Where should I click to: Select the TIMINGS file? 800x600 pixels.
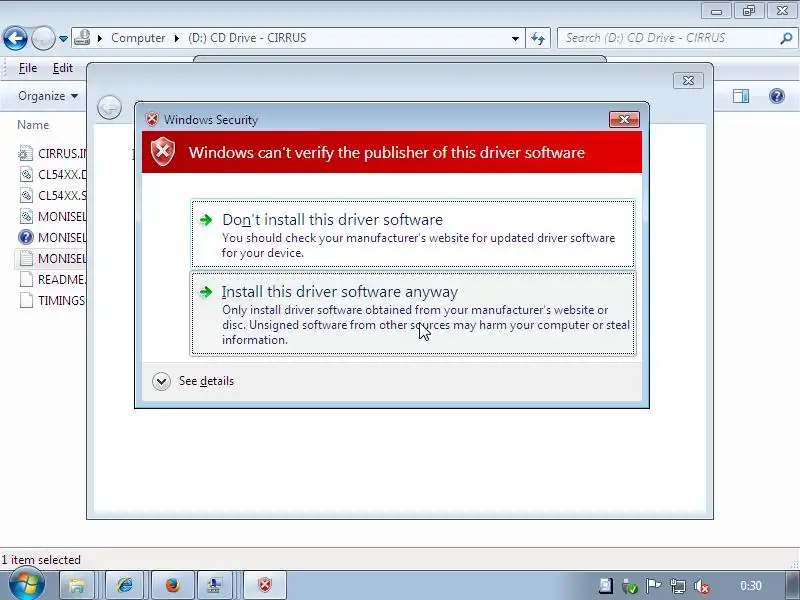pos(52,300)
